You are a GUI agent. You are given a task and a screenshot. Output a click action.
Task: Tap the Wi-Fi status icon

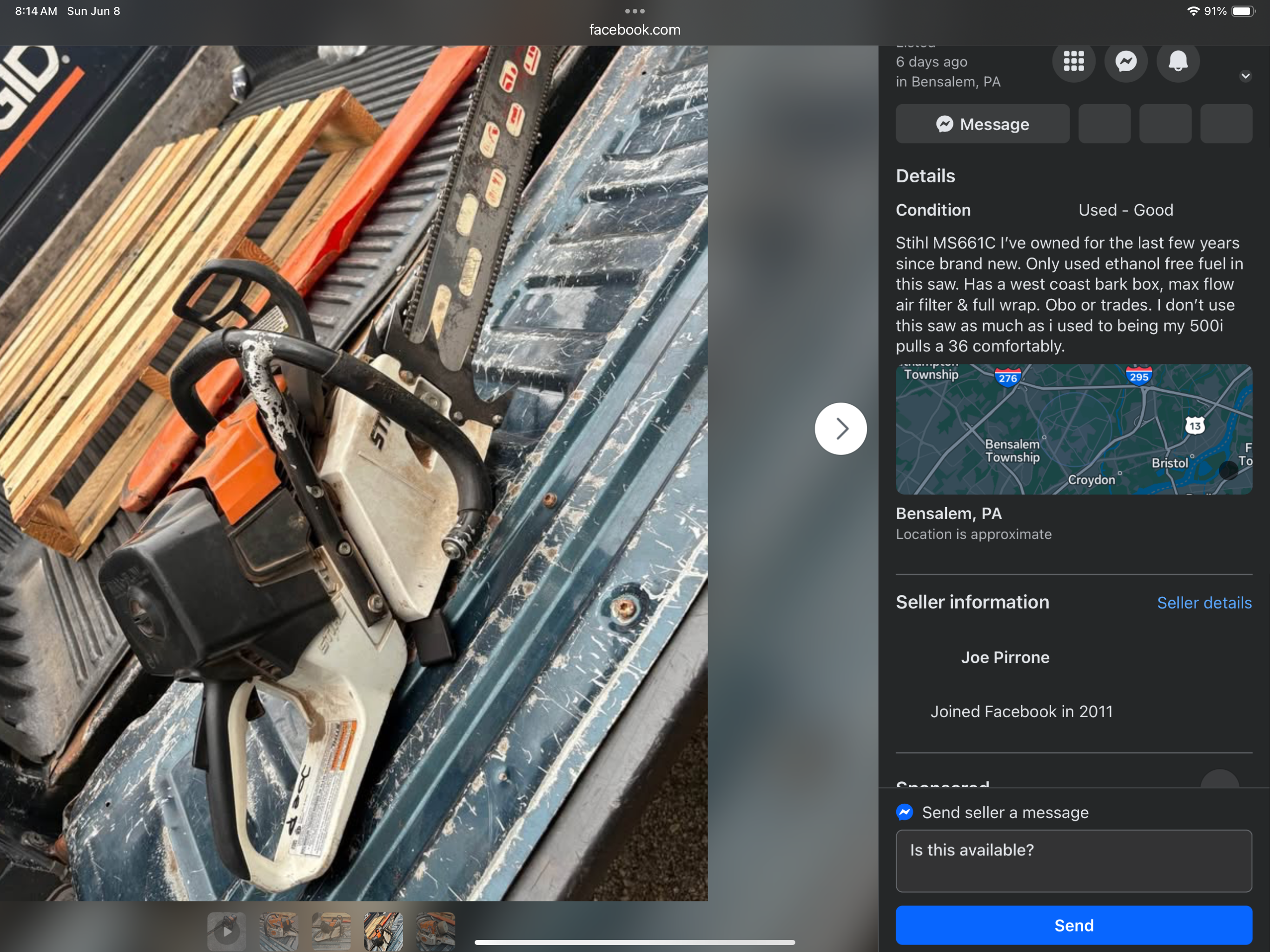coord(1193,11)
